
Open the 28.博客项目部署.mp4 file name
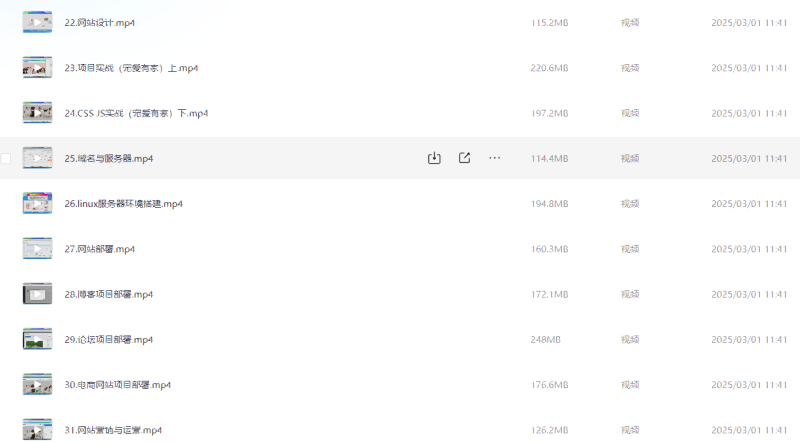(x=109, y=294)
